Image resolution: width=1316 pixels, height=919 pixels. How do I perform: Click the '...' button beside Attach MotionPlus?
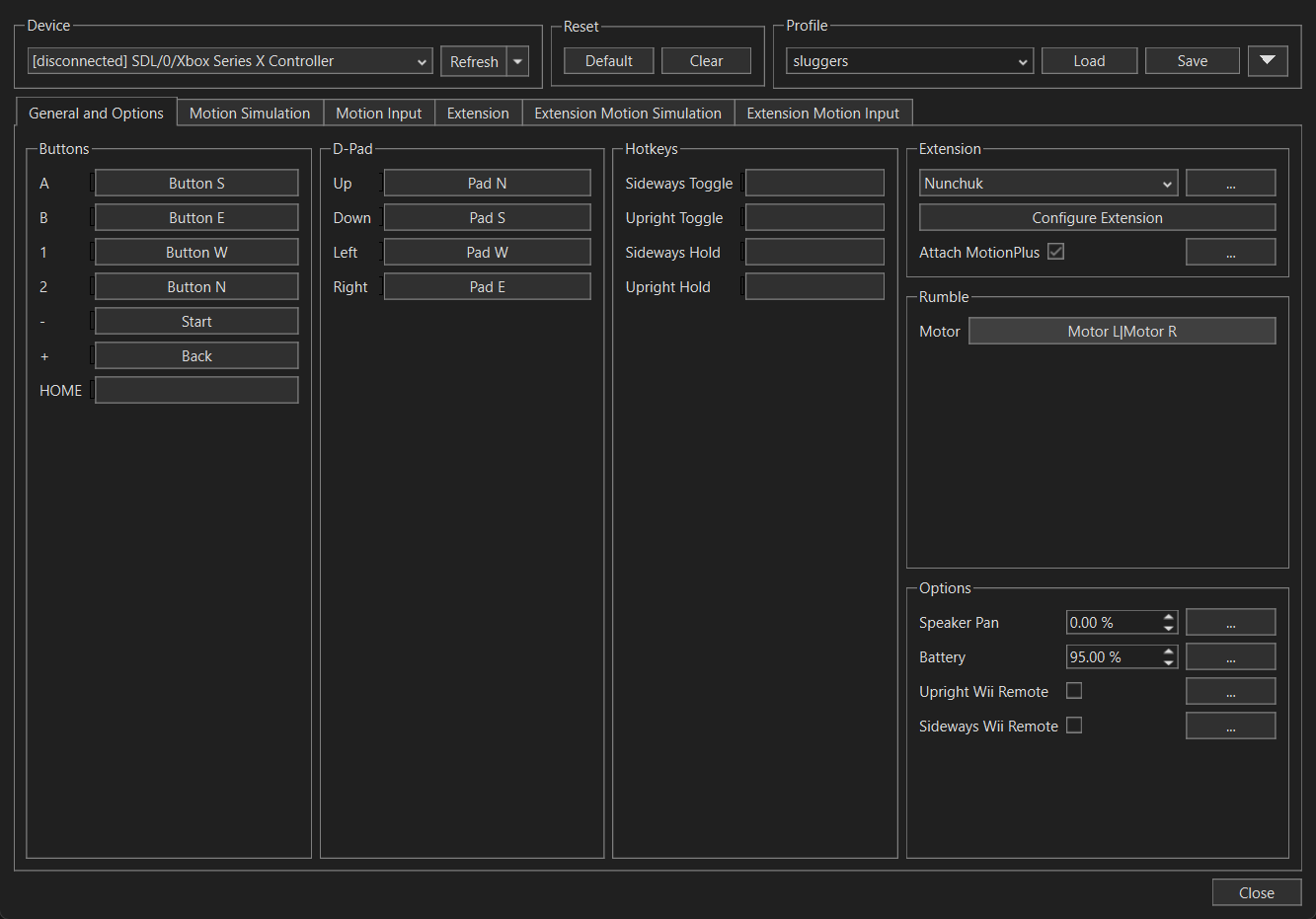click(1230, 253)
